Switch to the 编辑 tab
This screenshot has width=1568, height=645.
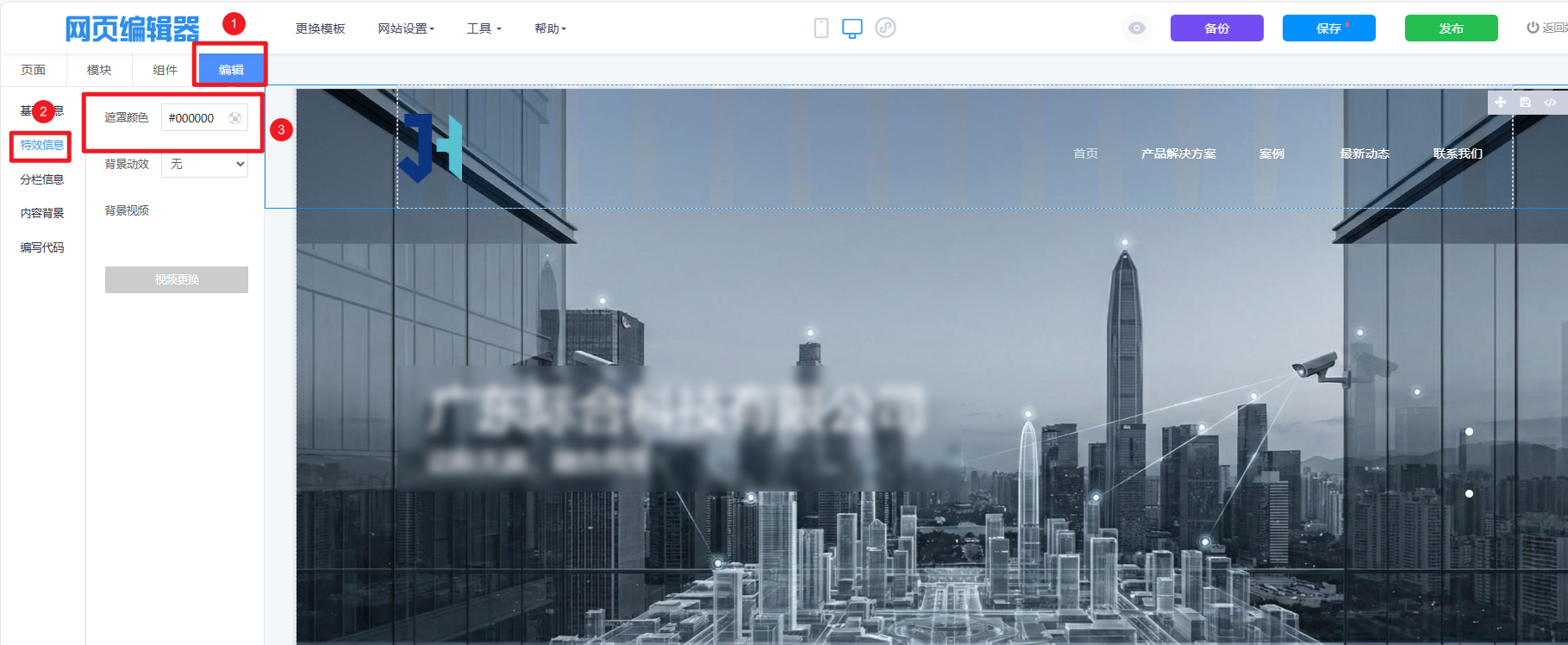point(231,70)
